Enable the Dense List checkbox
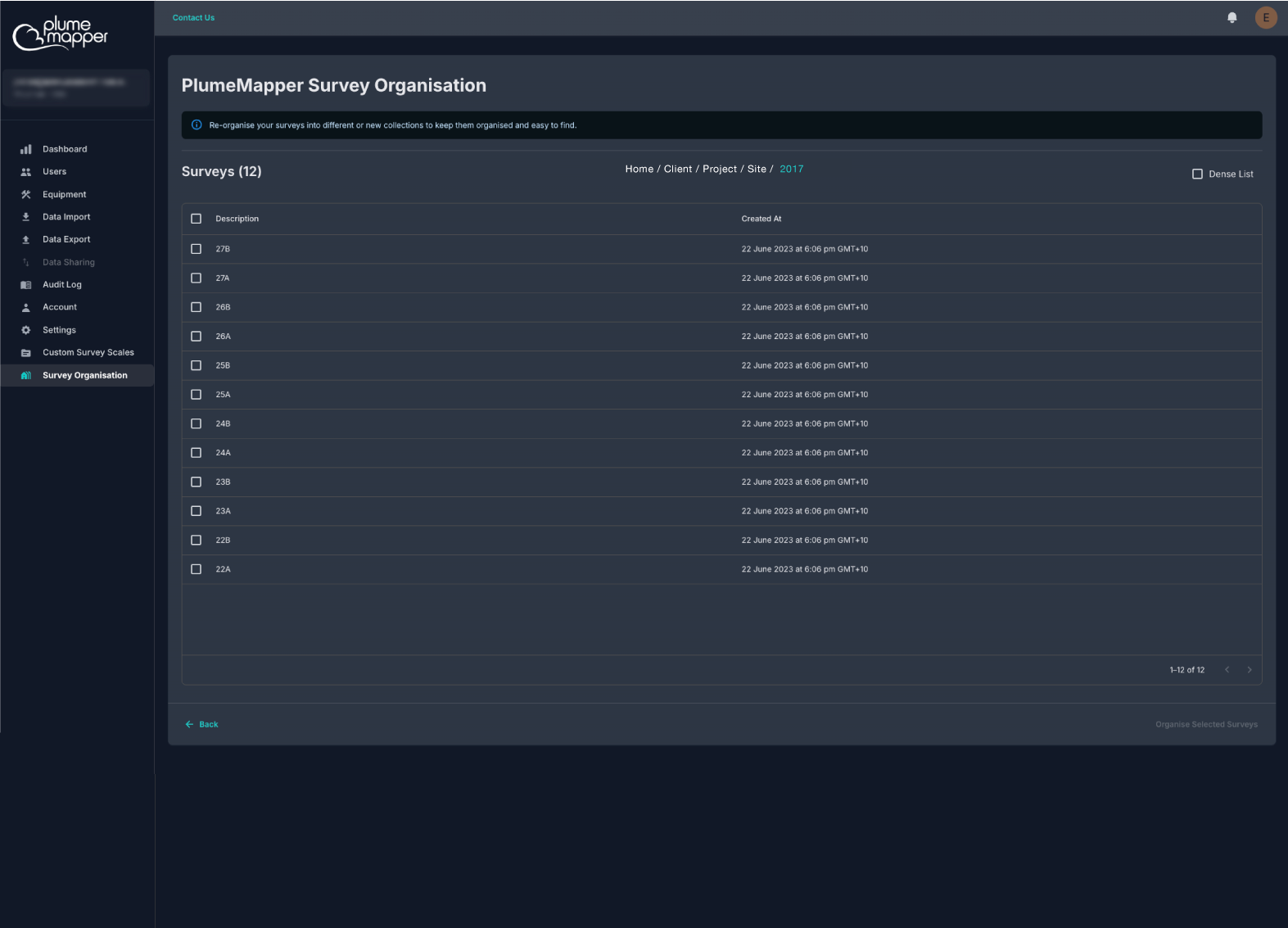This screenshot has width=1288, height=928. click(x=1197, y=174)
